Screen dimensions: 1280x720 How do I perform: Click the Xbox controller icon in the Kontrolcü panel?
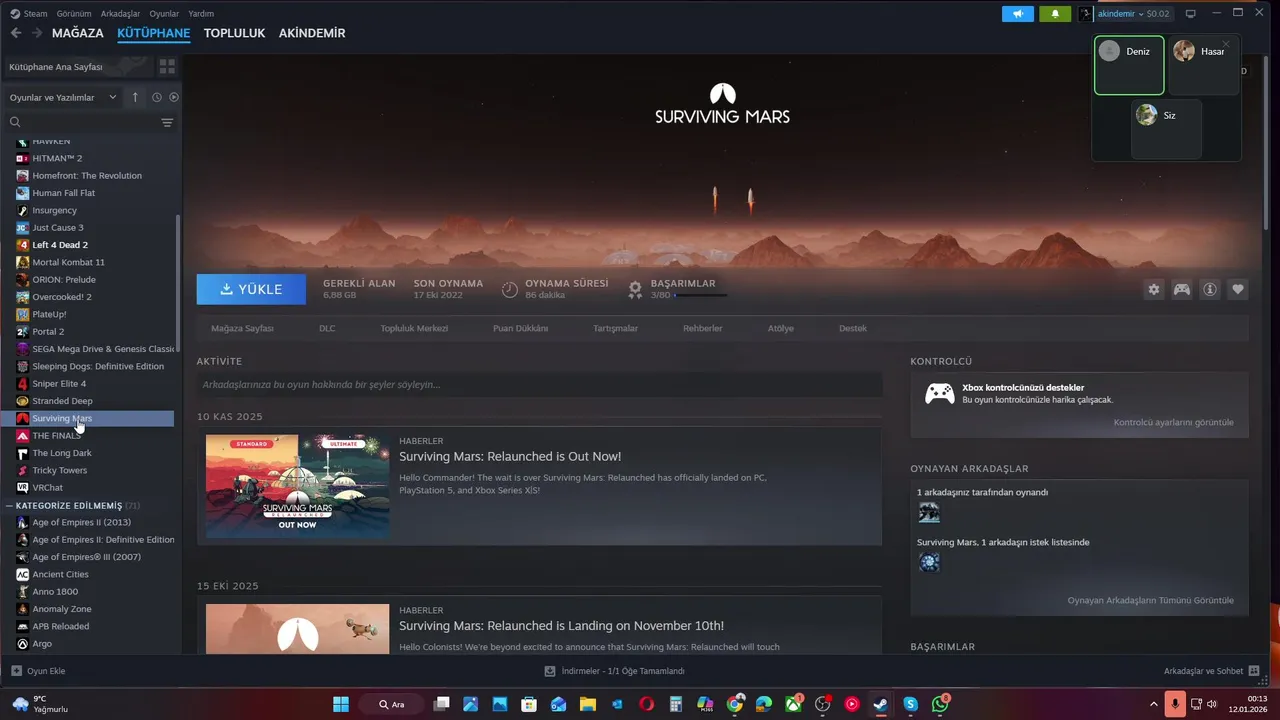(x=939, y=393)
